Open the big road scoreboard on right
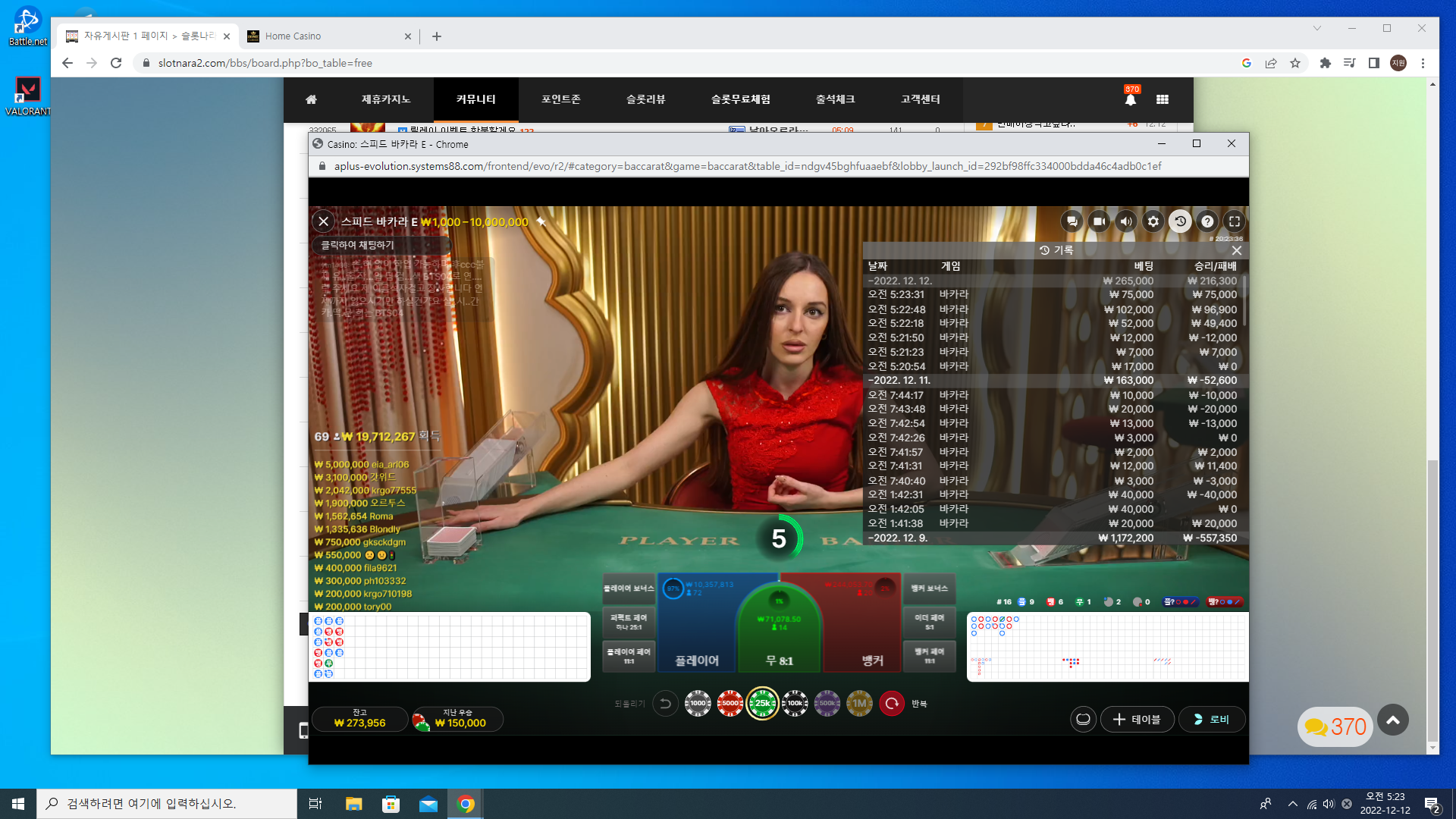 [x=1108, y=647]
